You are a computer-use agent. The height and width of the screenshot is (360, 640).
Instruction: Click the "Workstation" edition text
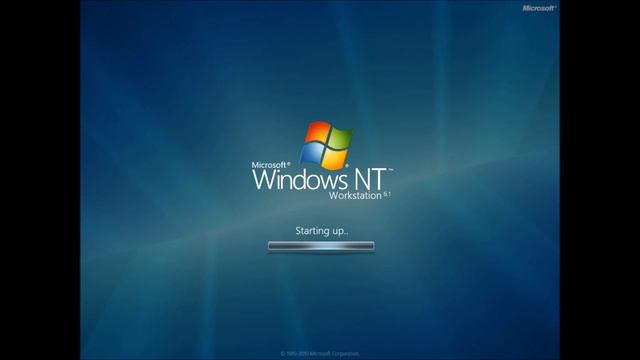[x=355, y=196]
